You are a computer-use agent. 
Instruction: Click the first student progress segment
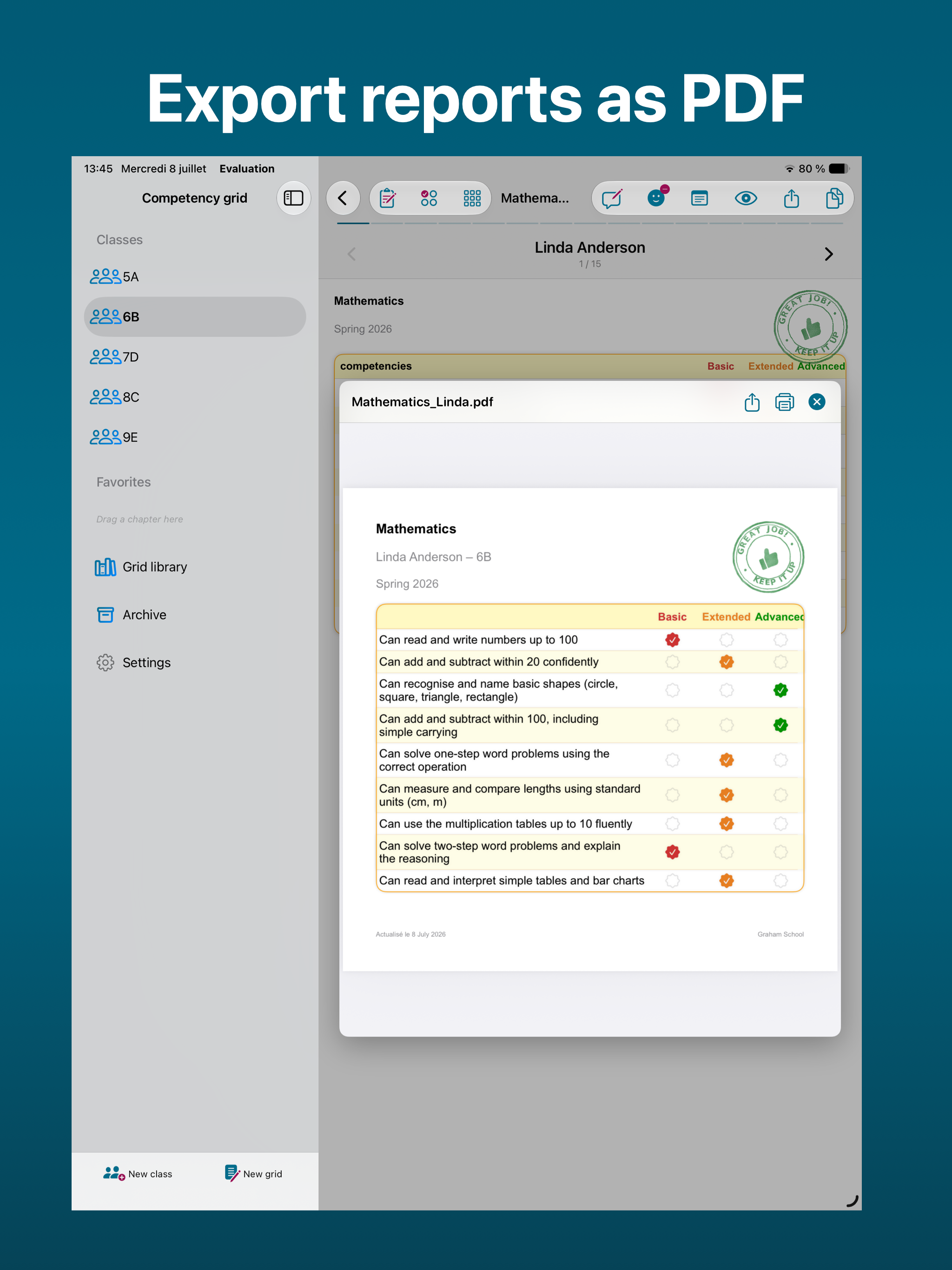tap(352, 223)
